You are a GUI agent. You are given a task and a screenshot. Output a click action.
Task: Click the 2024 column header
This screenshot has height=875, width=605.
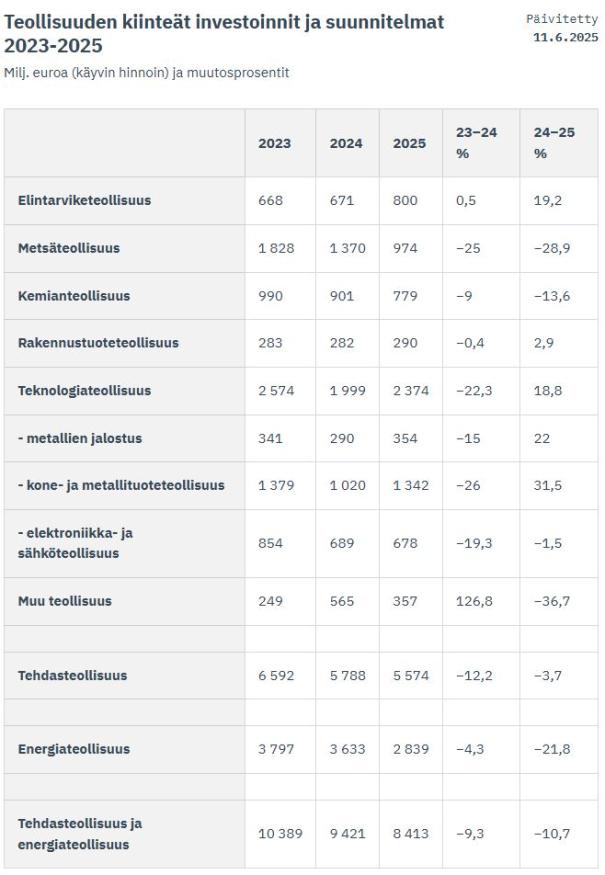point(345,143)
